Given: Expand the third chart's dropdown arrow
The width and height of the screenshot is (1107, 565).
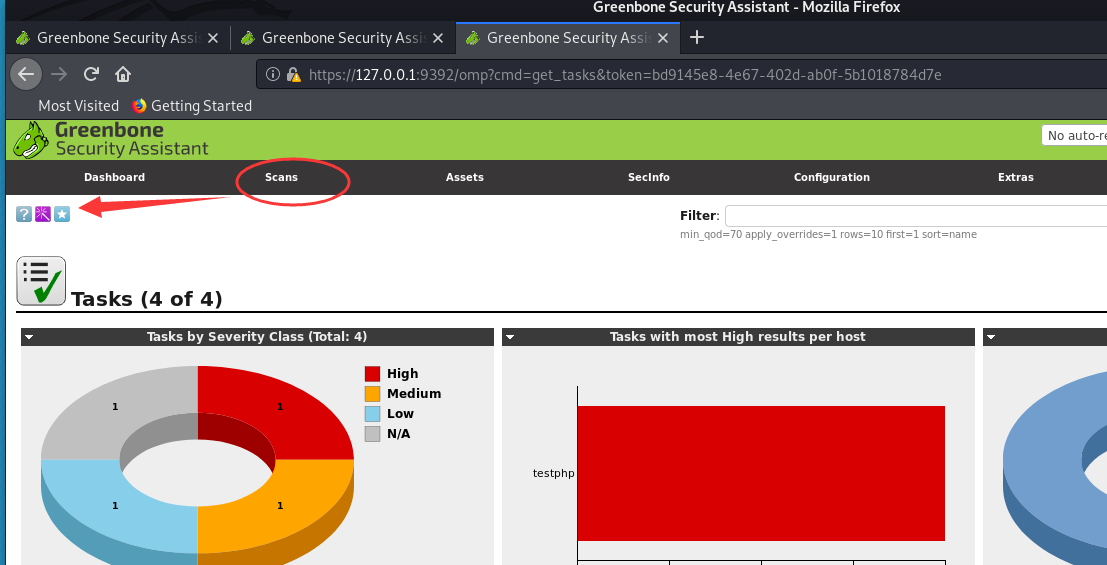Looking at the screenshot, I should click(x=991, y=338).
